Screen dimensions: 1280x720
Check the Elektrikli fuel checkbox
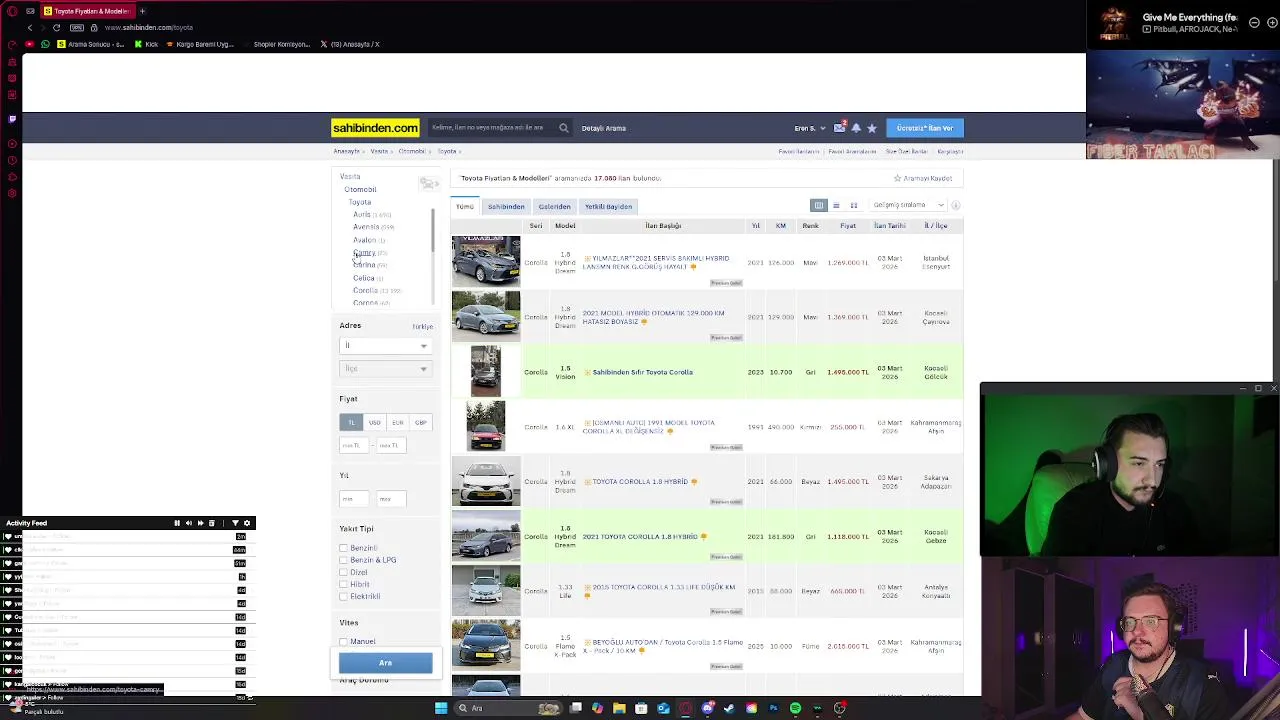[343, 596]
